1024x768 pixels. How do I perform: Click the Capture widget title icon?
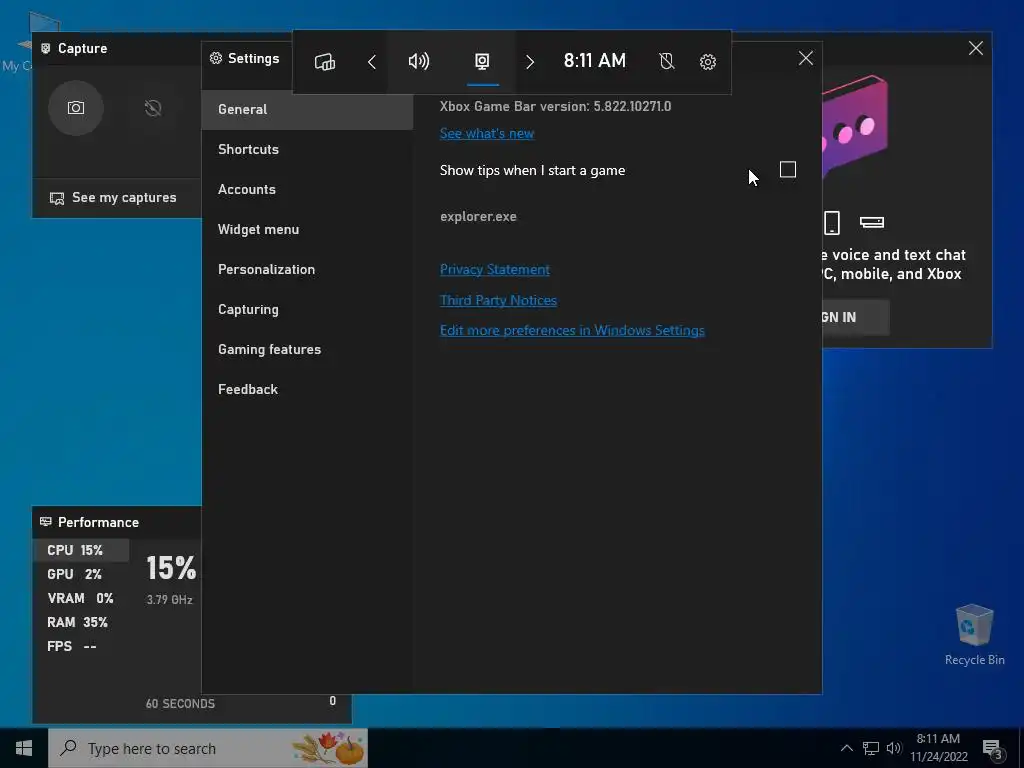[46, 48]
